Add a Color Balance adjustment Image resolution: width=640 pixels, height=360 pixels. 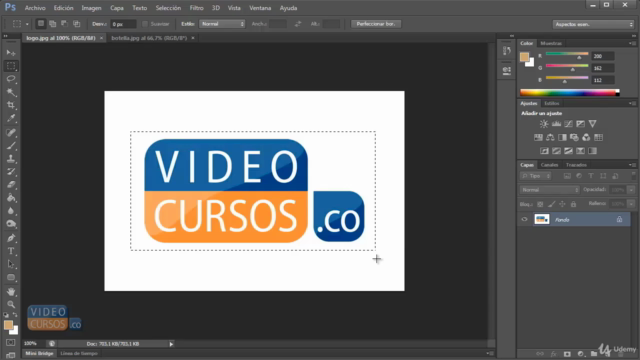[550, 138]
